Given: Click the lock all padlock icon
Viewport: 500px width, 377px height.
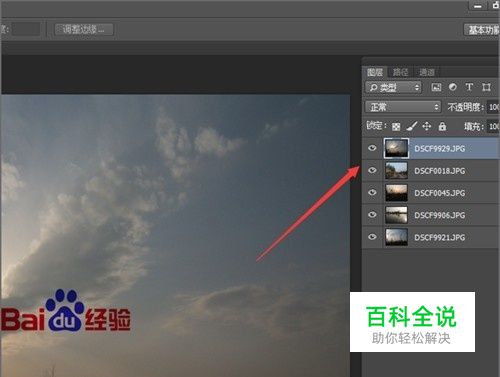Looking at the screenshot, I should (x=442, y=126).
